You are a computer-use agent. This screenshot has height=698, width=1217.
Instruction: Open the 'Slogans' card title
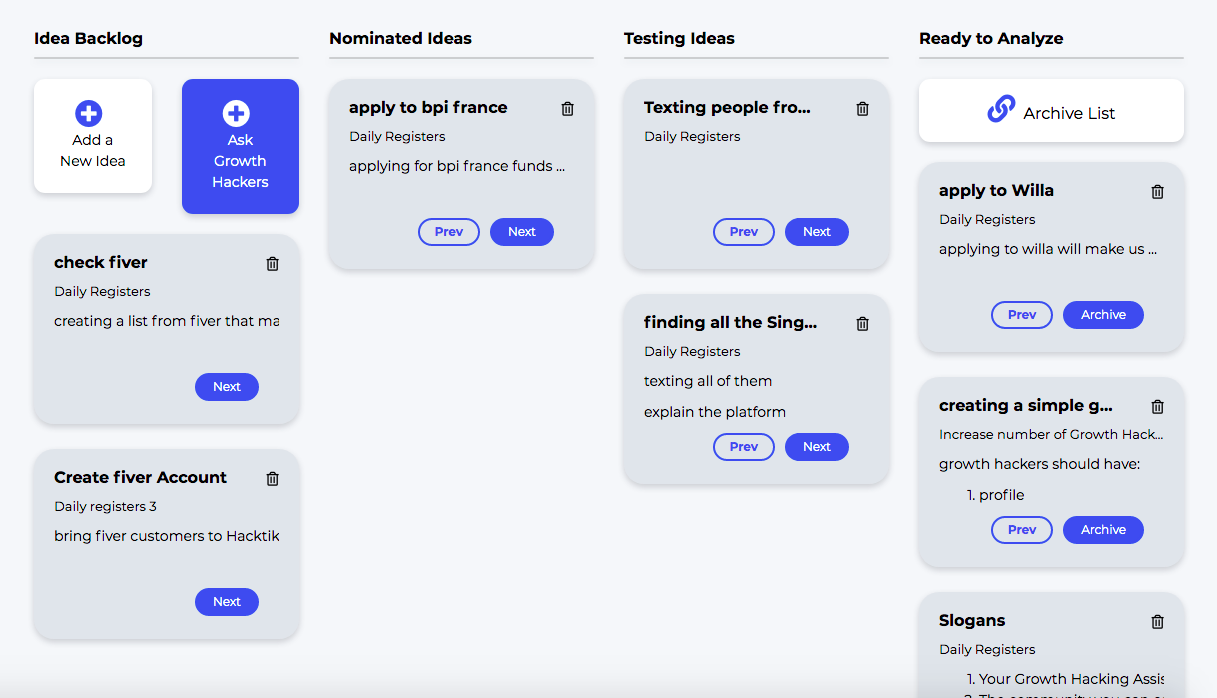click(x=973, y=621)
